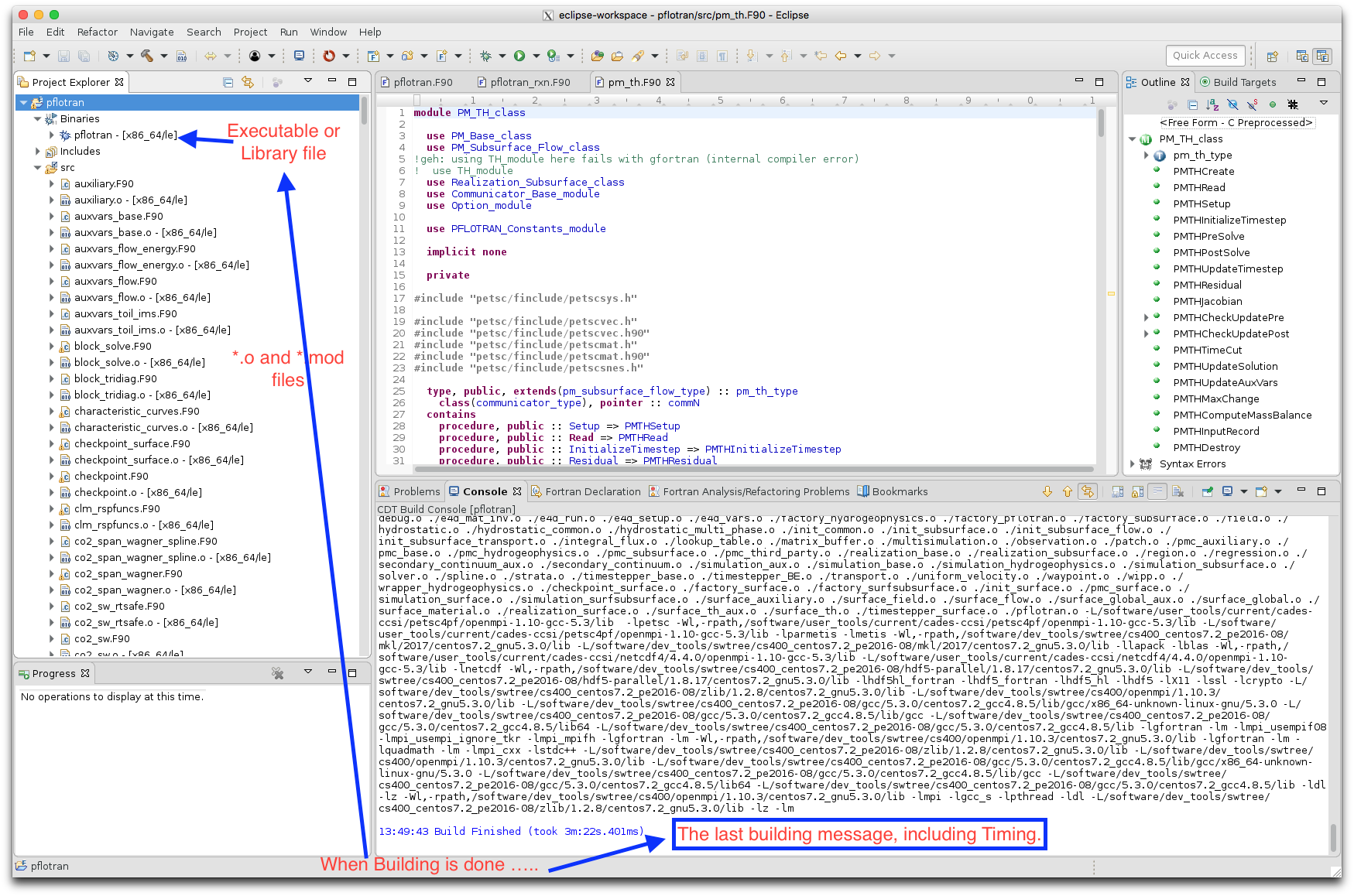Click Pin Console icon

[1208, 491]
